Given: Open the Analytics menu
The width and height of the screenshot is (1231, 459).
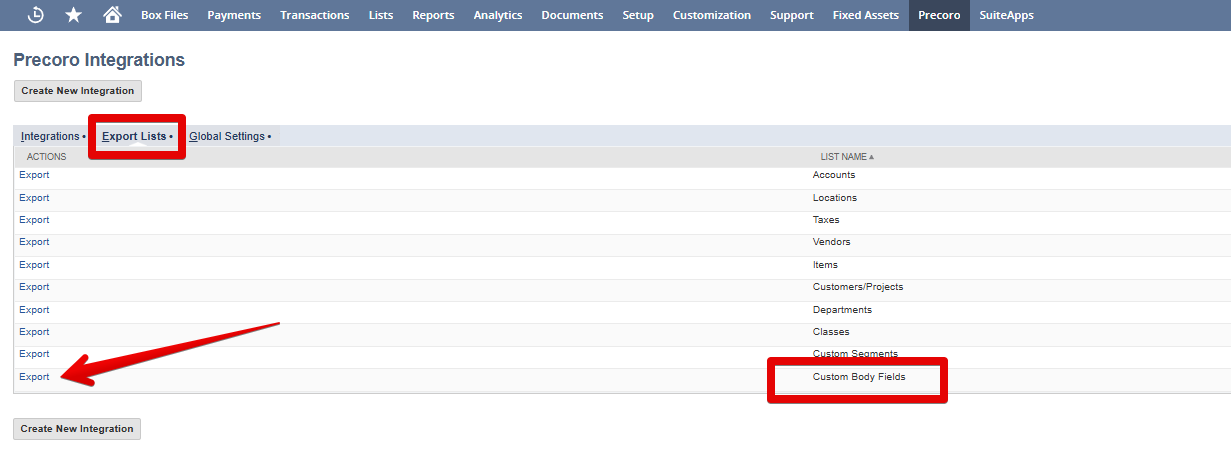Looking at the screenshot, I should (x=498, y=15).
